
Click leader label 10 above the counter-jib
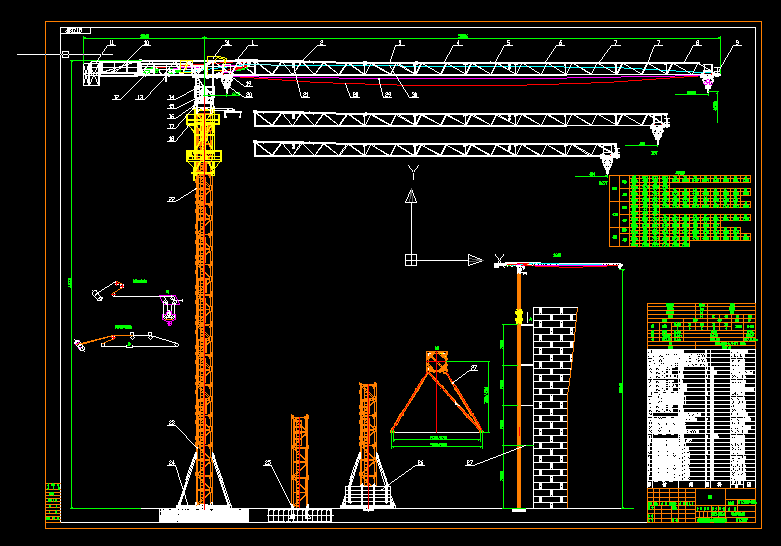(146, 43)
